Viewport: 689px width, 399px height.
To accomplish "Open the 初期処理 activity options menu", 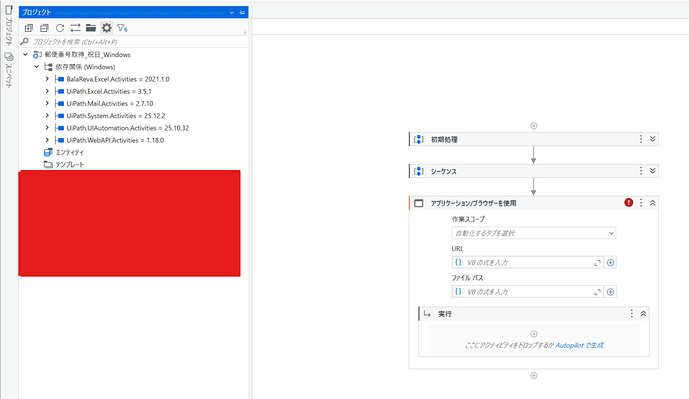I will 641,139.
